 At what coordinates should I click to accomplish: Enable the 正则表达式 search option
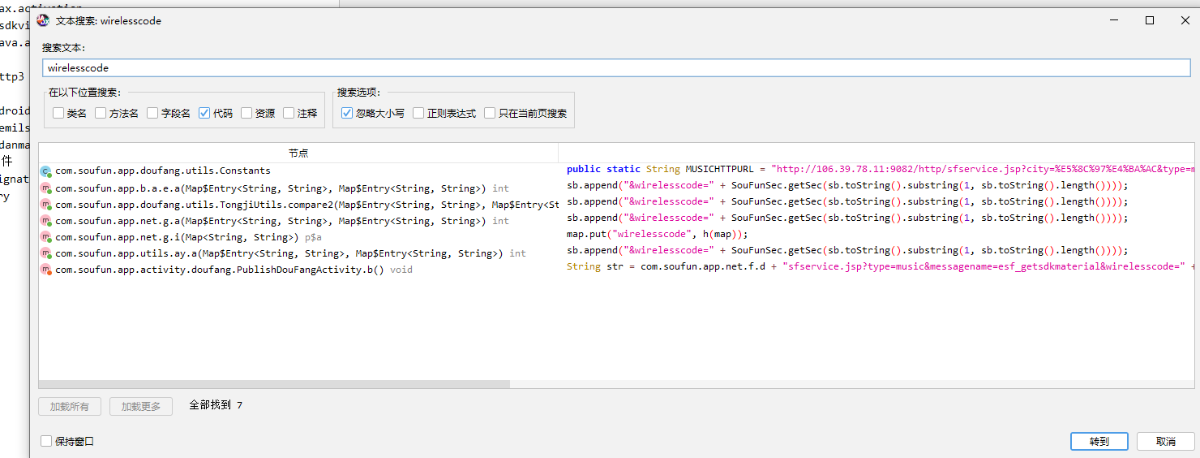point(418,114)
